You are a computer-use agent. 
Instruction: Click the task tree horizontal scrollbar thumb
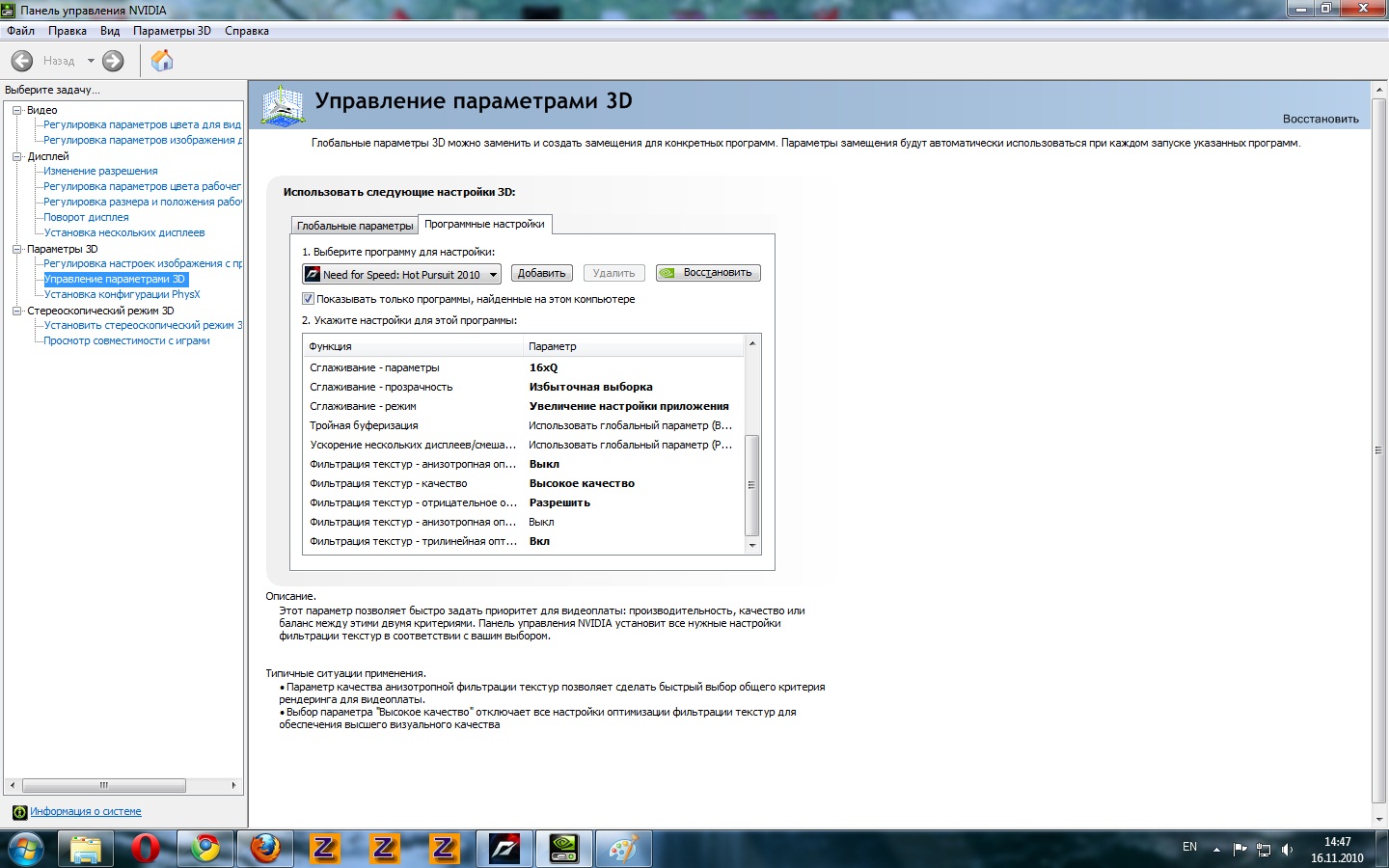104,785
